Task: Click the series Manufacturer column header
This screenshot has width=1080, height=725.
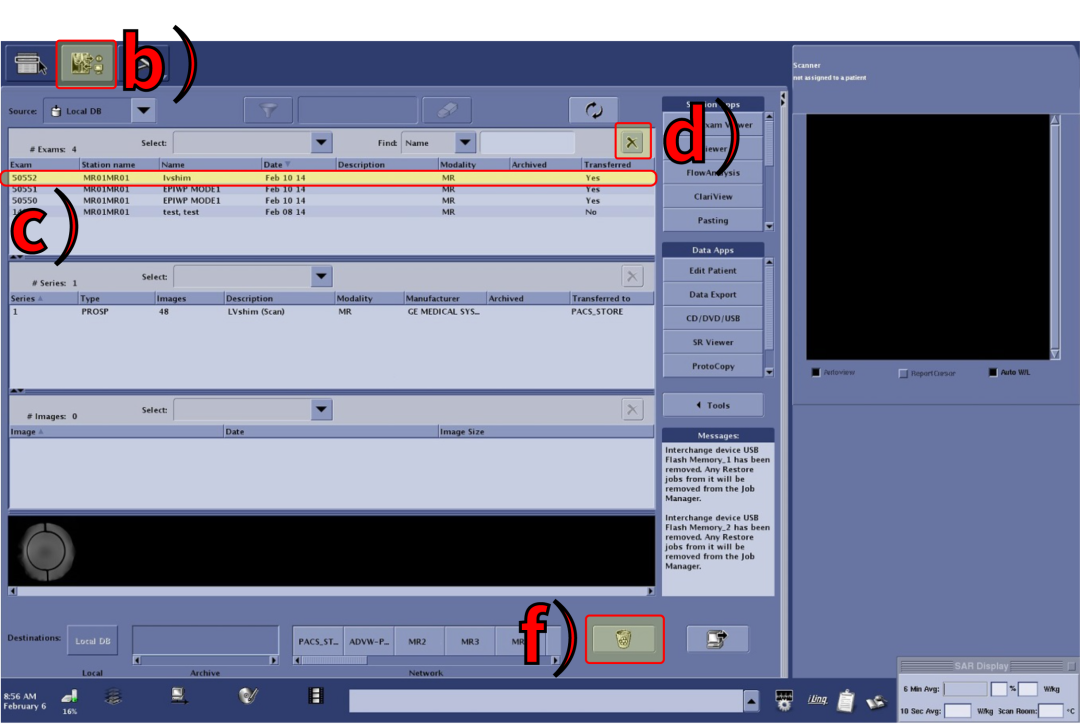Action: tap(444, 298)
